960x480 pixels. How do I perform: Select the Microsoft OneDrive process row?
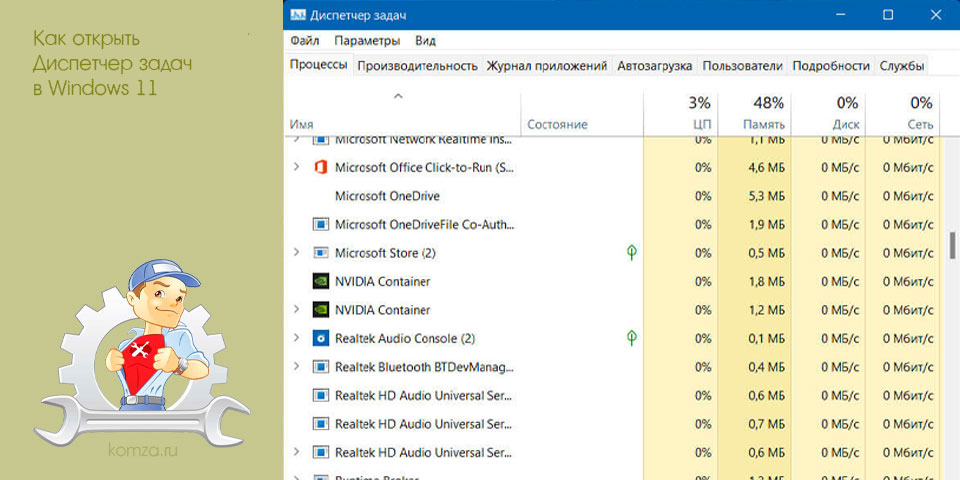[612, 196]
